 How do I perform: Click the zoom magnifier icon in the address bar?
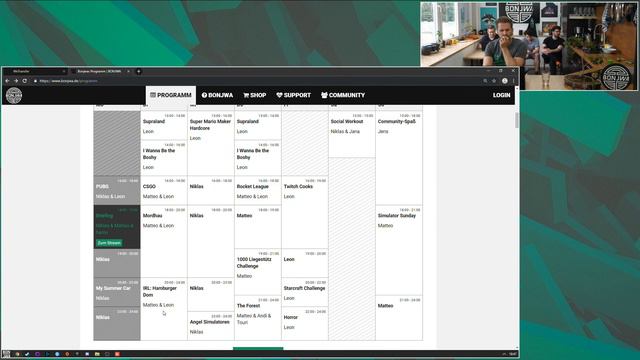pyautogui.click(x=485, y=81)
